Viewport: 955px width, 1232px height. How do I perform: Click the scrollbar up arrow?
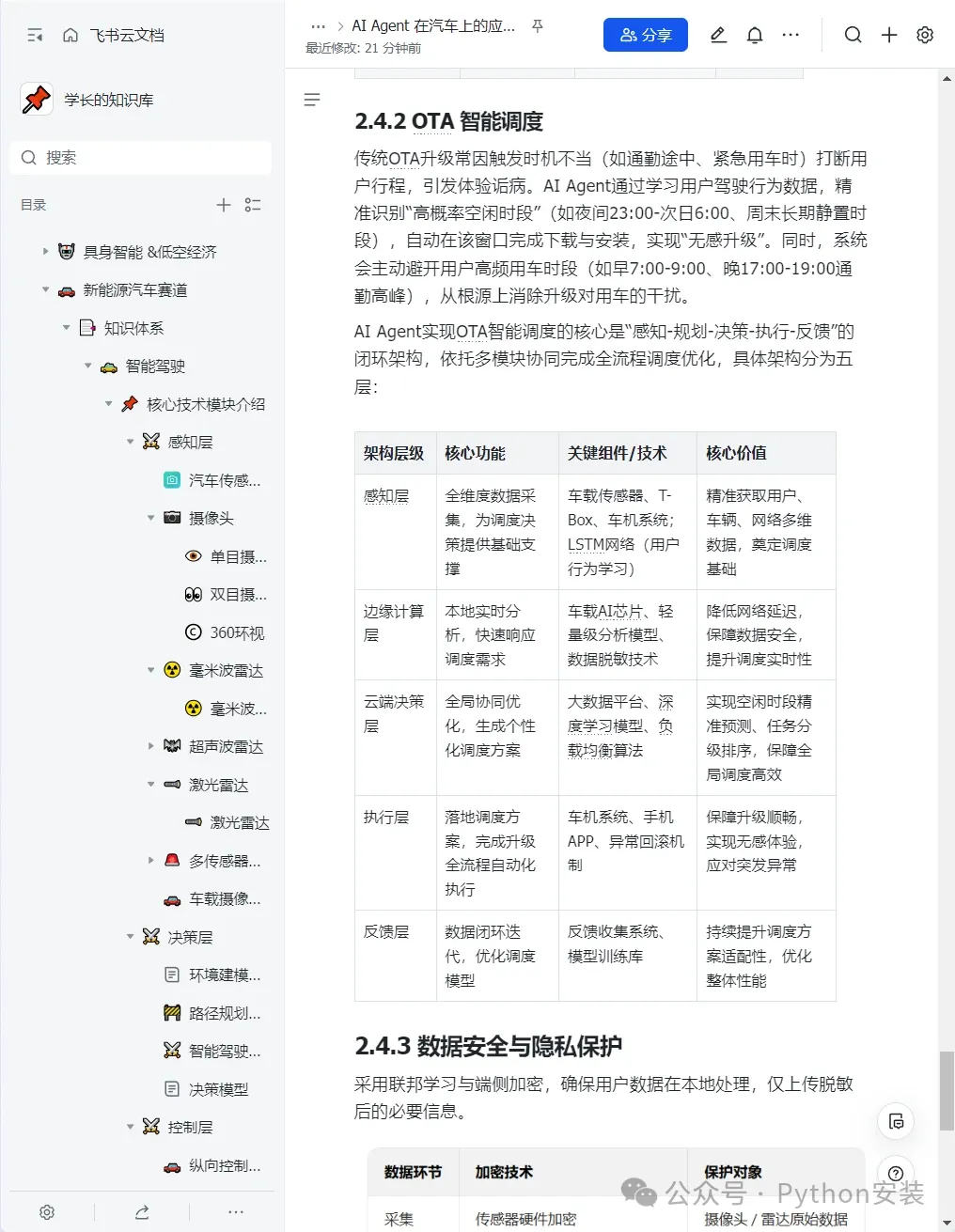(947, 80)
